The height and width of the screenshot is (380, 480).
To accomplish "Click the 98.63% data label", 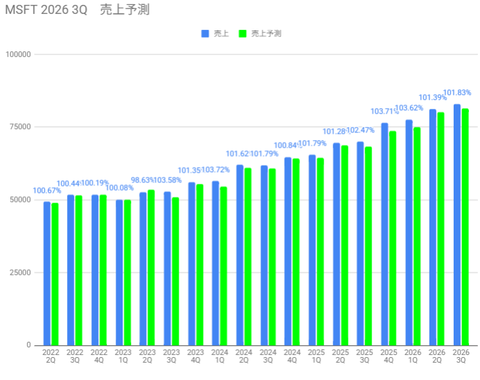I will [x=142, y=180].
